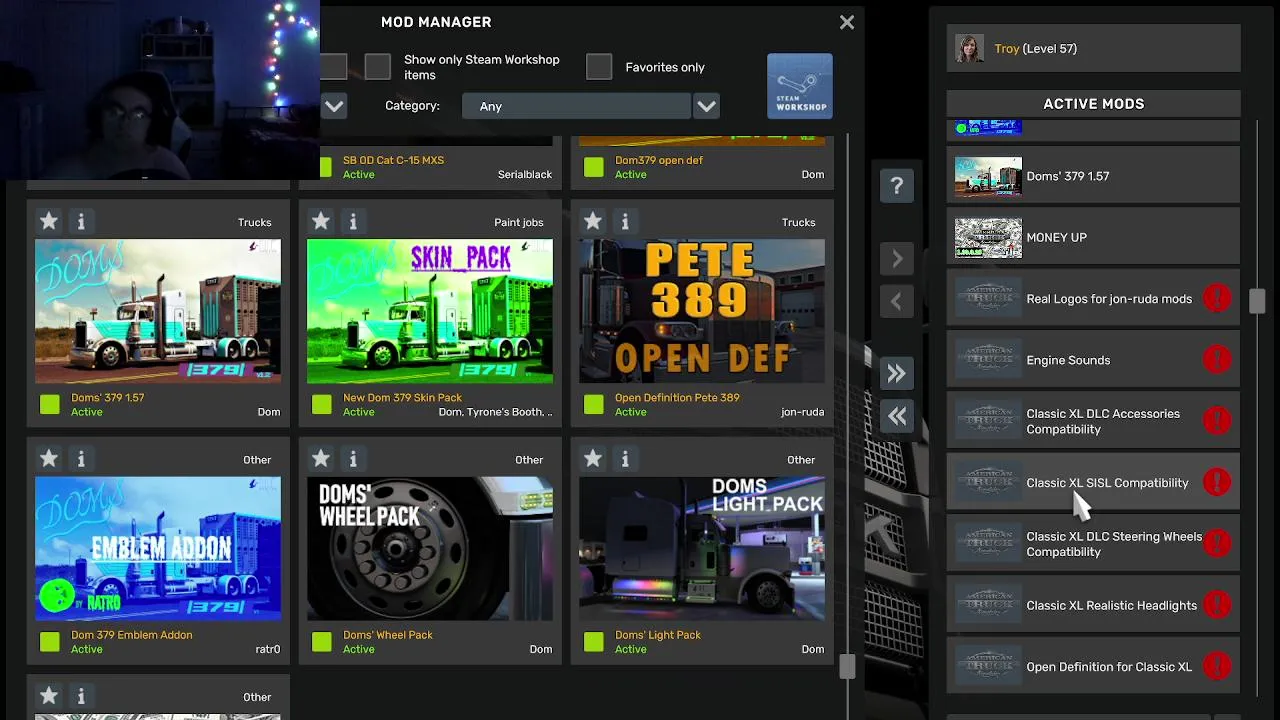Click Classic XL SISL Compatibility name
1280x720 pixels.
tap(1107, 483)
